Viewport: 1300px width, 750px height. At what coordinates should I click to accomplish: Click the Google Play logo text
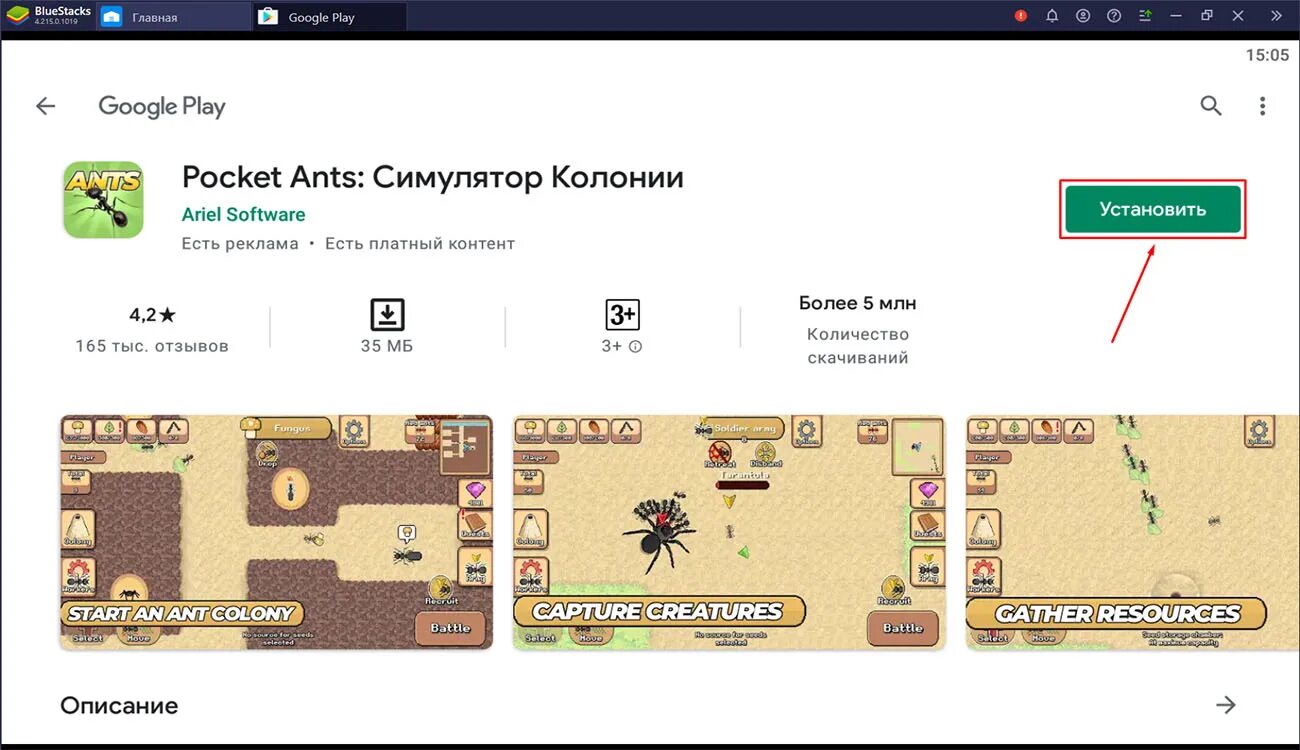[162, 107]
